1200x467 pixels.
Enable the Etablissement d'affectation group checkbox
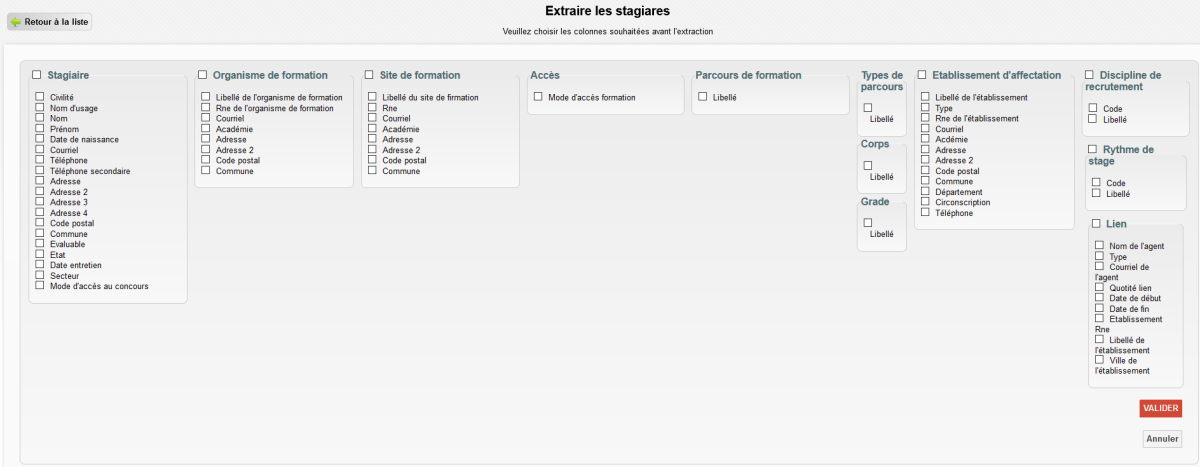point(922,75)
